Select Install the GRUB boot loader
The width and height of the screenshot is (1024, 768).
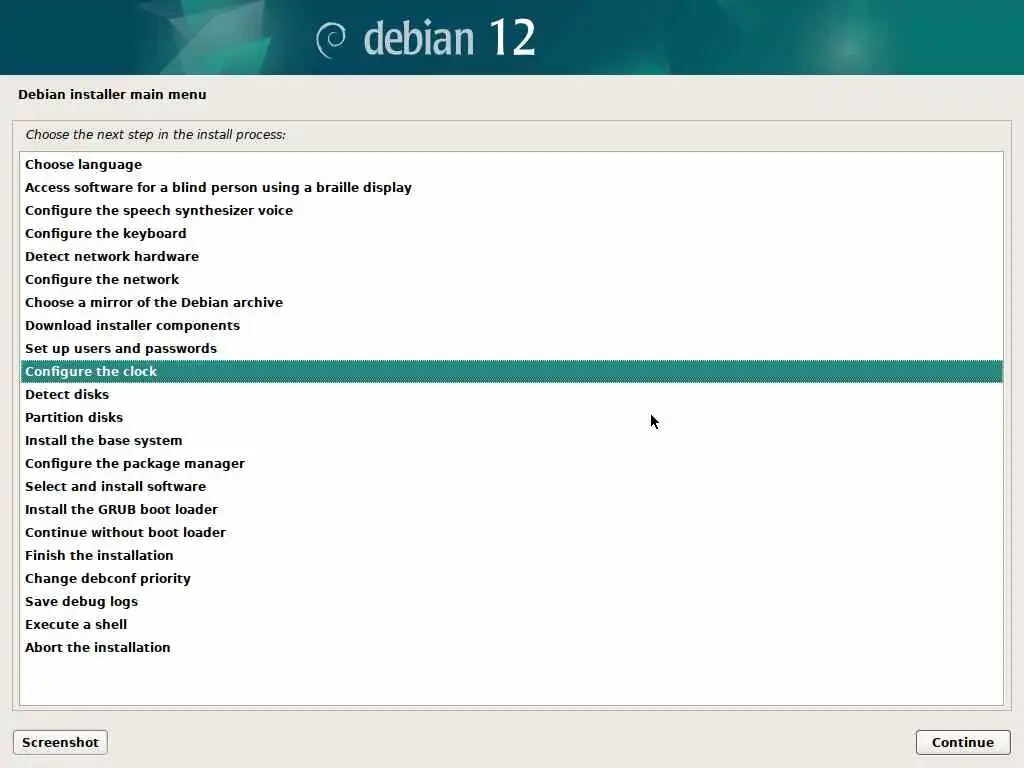[x=511, y=509]
